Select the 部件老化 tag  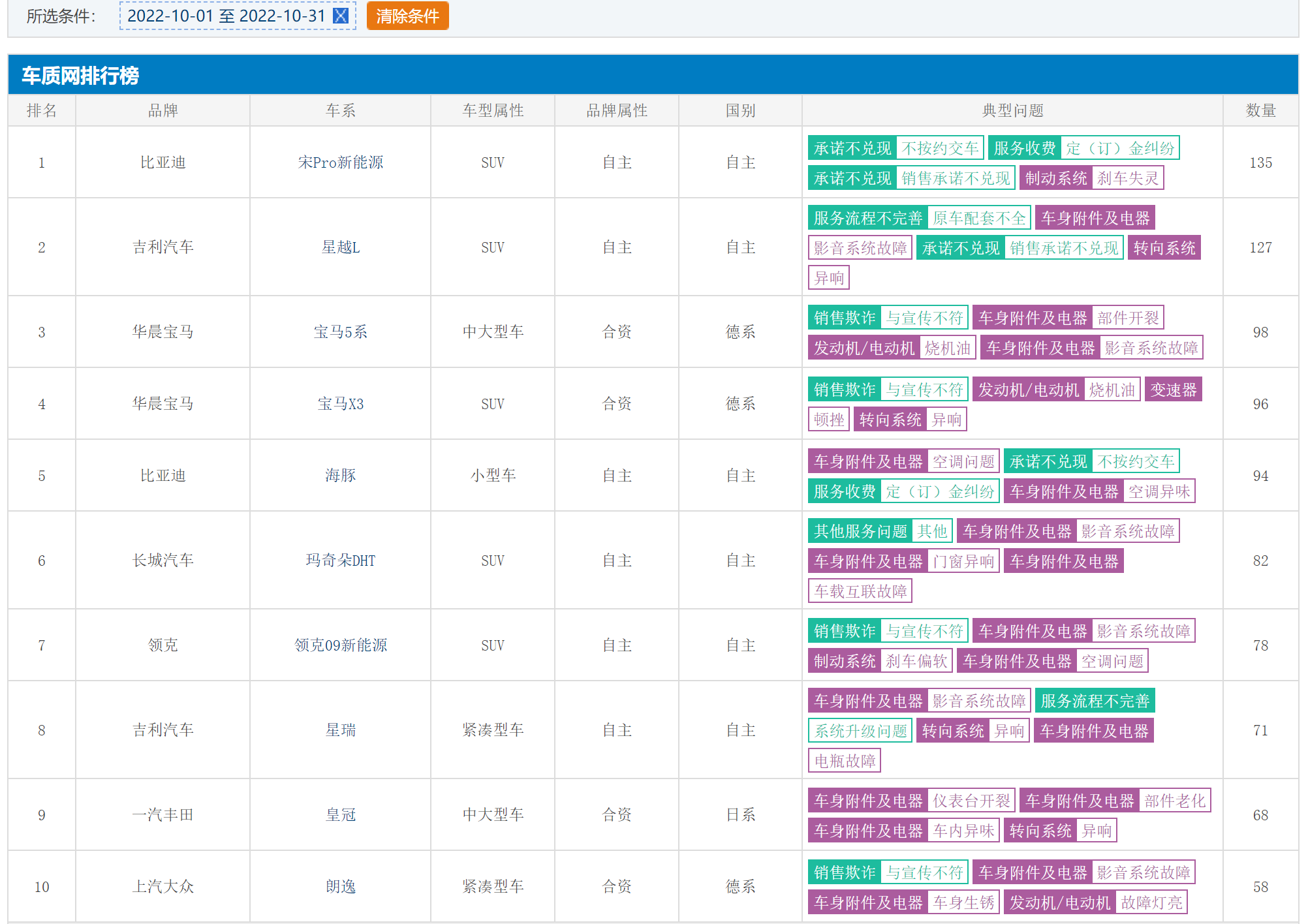[1175, 801]
